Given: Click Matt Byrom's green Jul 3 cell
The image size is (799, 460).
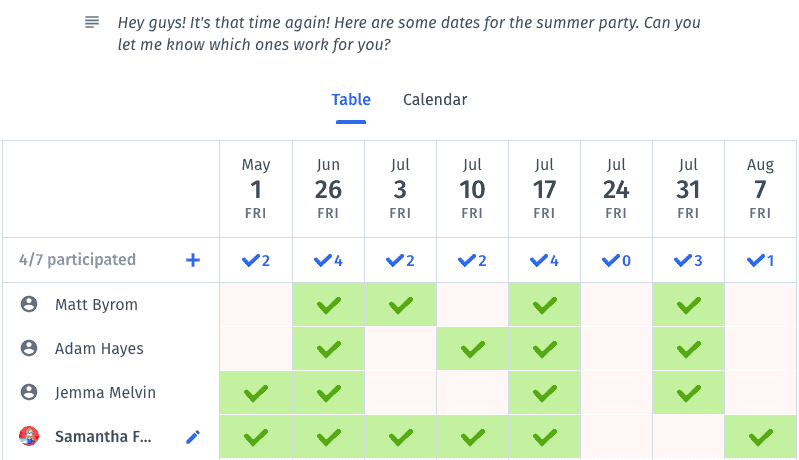Looking at the screenshot, I should coord(400,305).
